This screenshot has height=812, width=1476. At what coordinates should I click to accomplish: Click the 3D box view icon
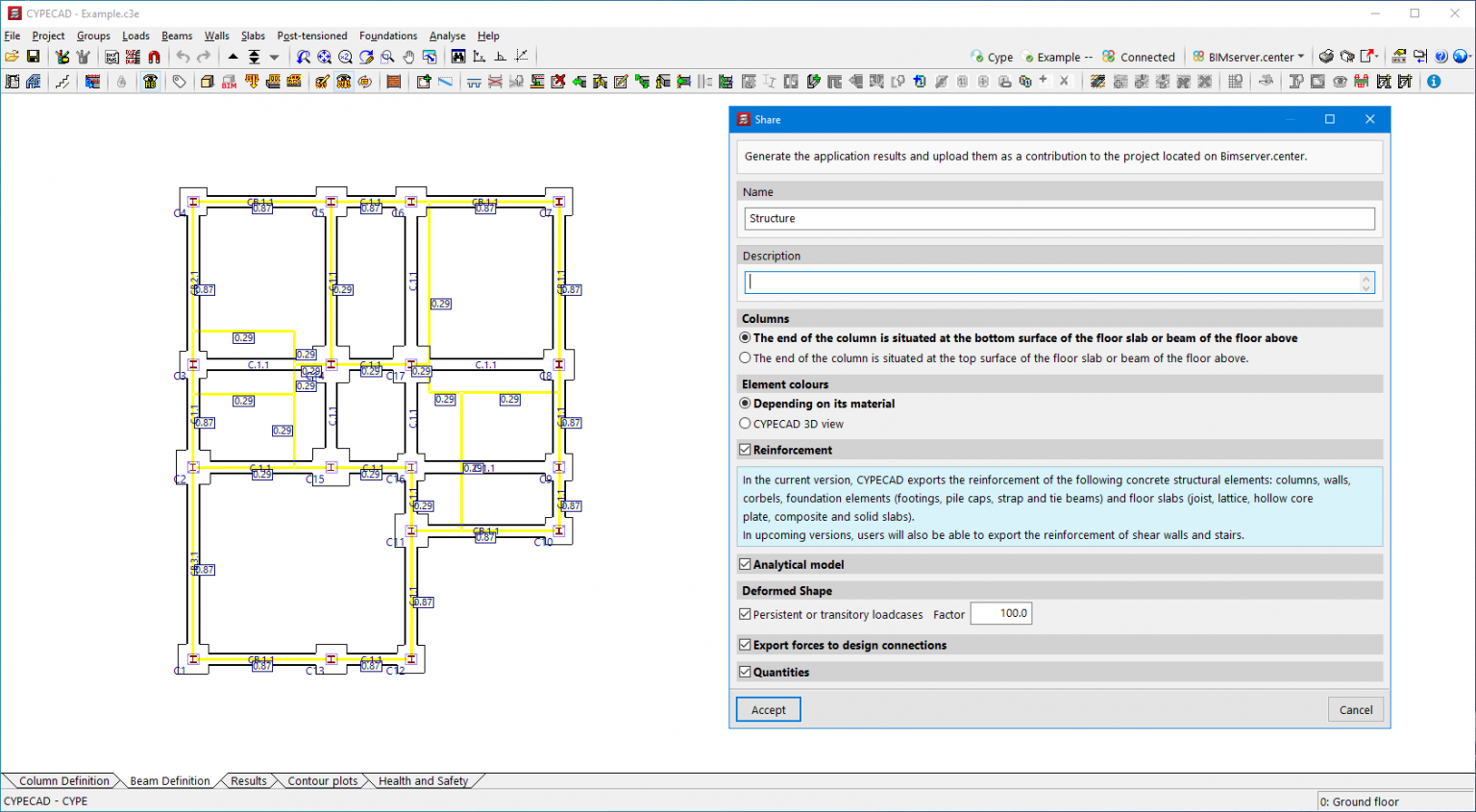coord(207,82)
